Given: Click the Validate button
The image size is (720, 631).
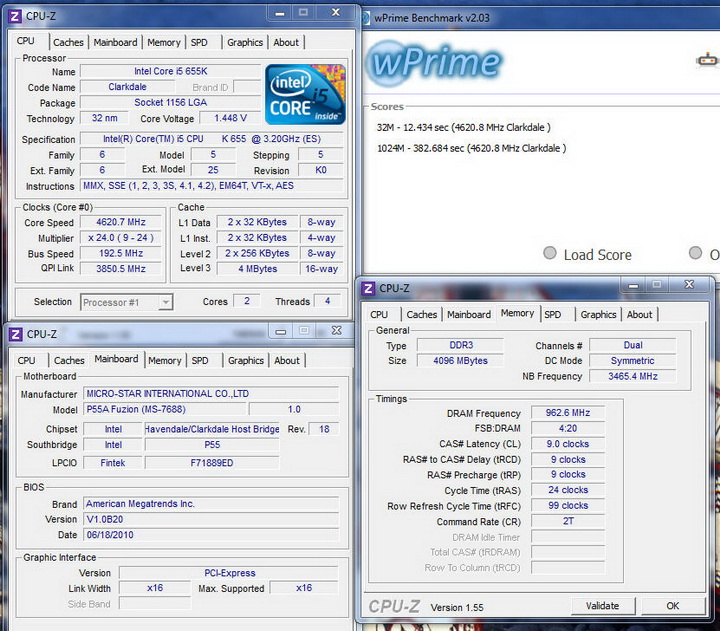Looking at the screenshot, I should point(602,606).
